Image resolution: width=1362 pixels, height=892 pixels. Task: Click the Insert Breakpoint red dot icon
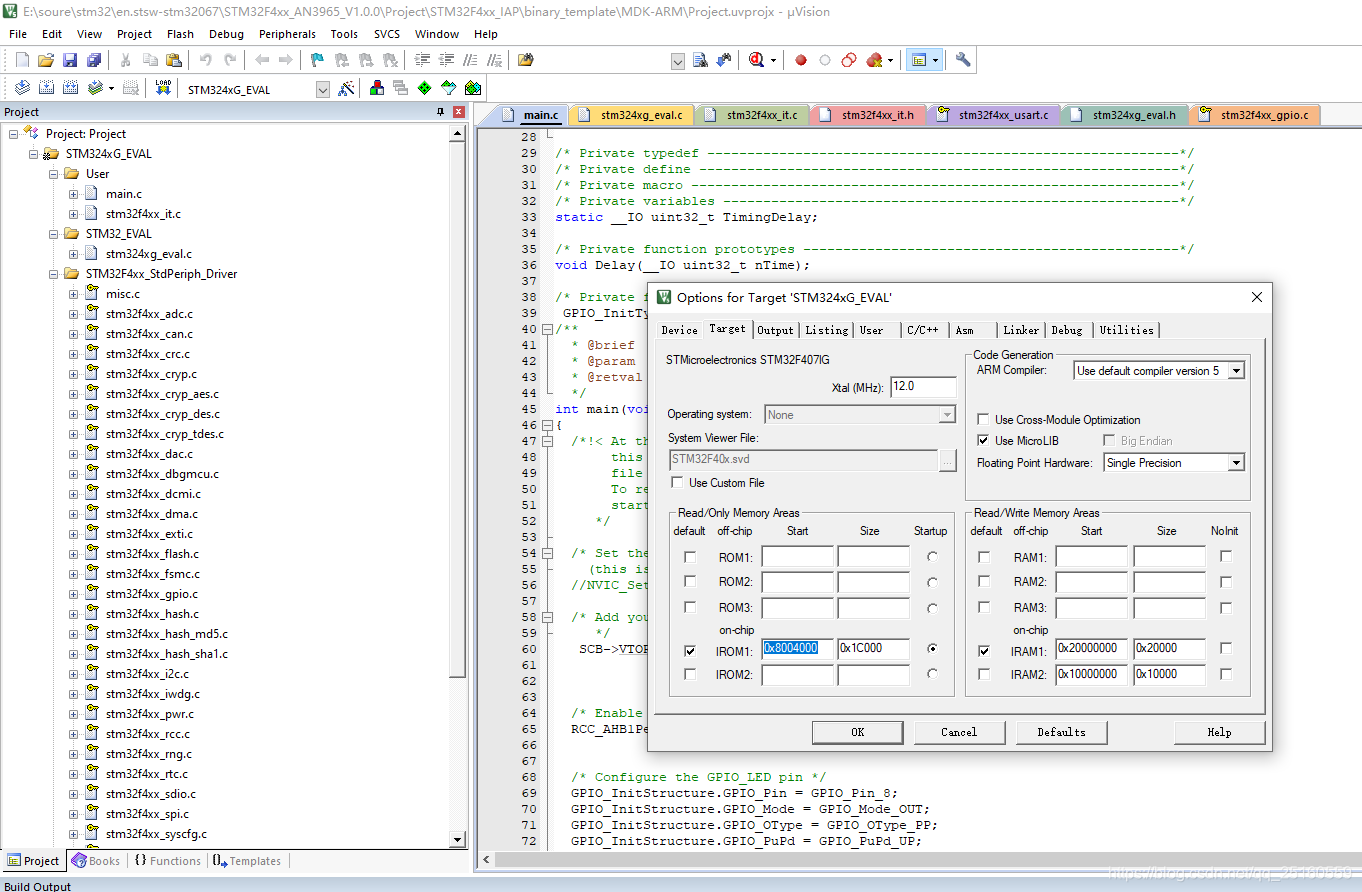(801, 60)
